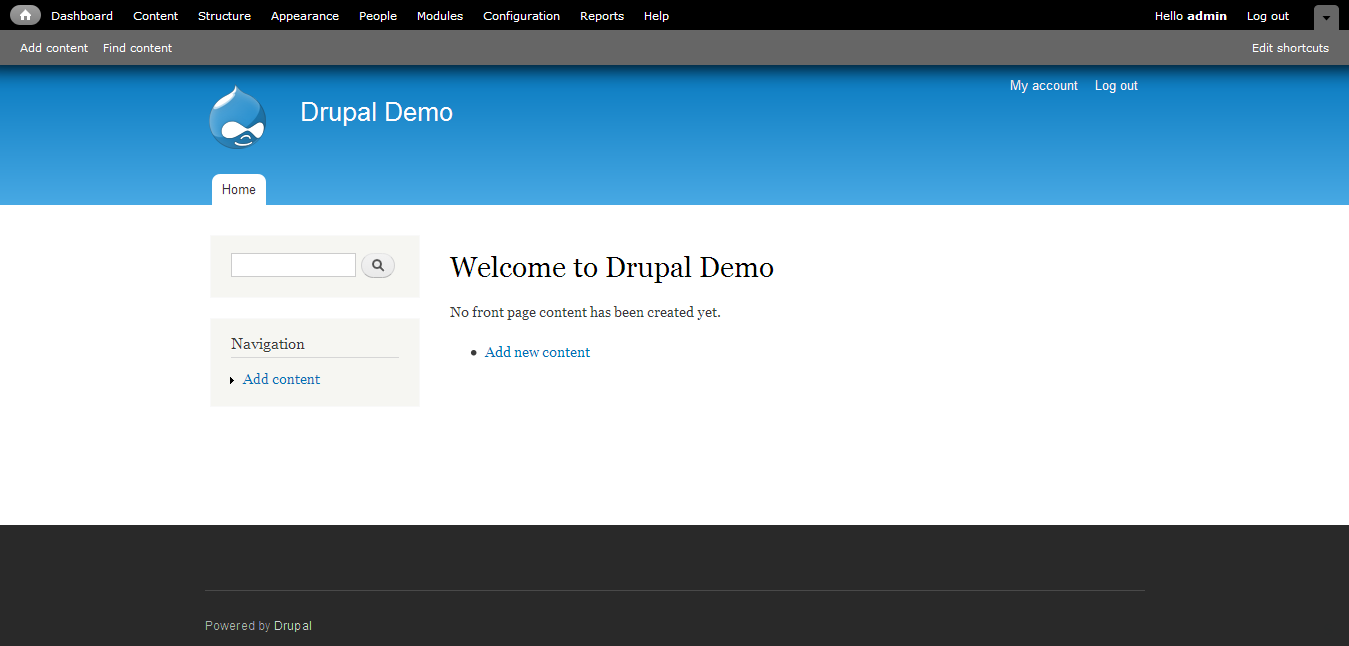Open the Dashboard menu
The image size is (1349, 646).
(82, 16)
